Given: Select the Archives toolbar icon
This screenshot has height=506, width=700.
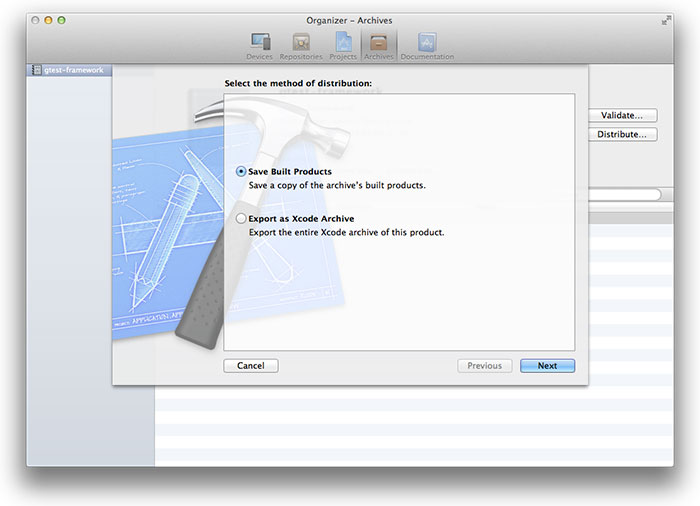Looking at the screenshot, I should click(x=379, y=45).
